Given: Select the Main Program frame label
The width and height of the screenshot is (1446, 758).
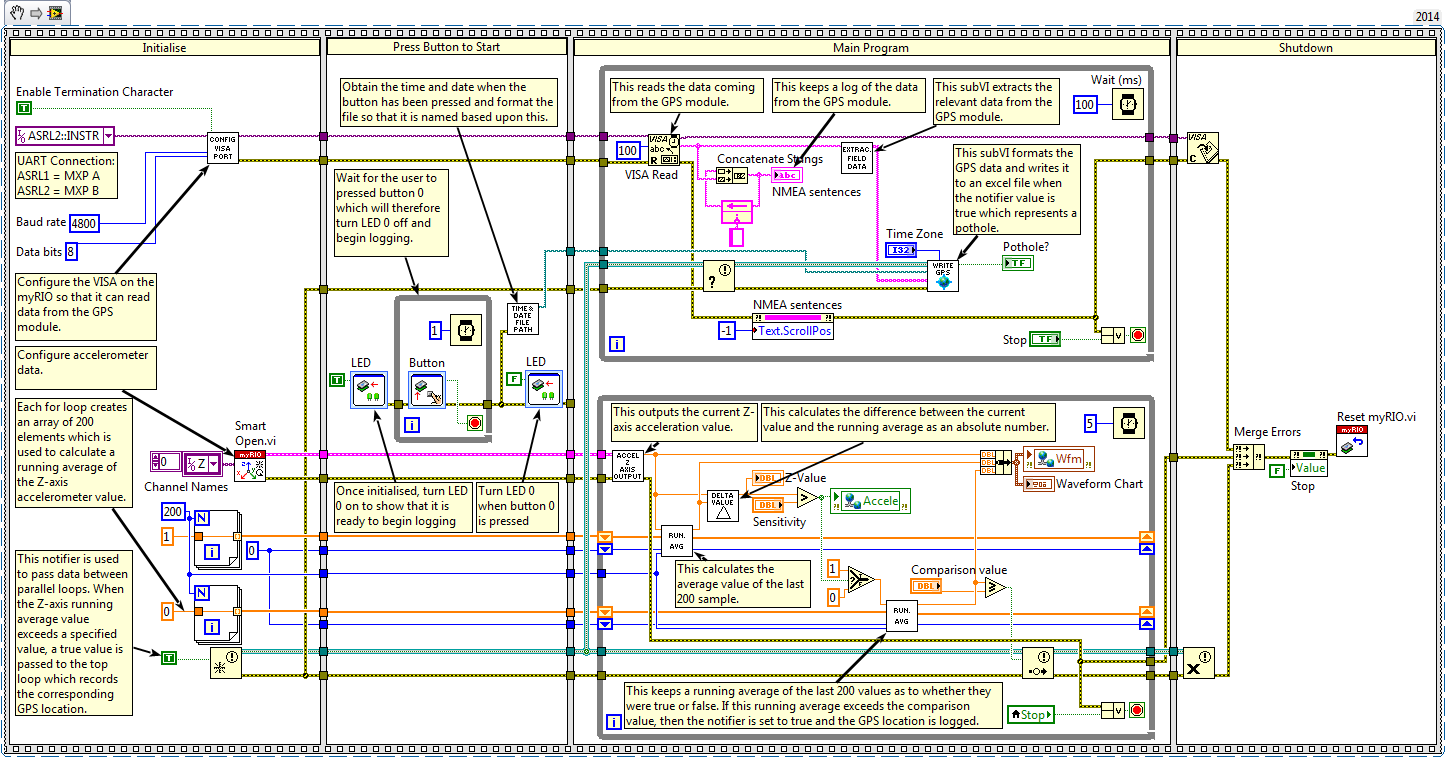Looking at the screenshot, I should click(870, 47).
